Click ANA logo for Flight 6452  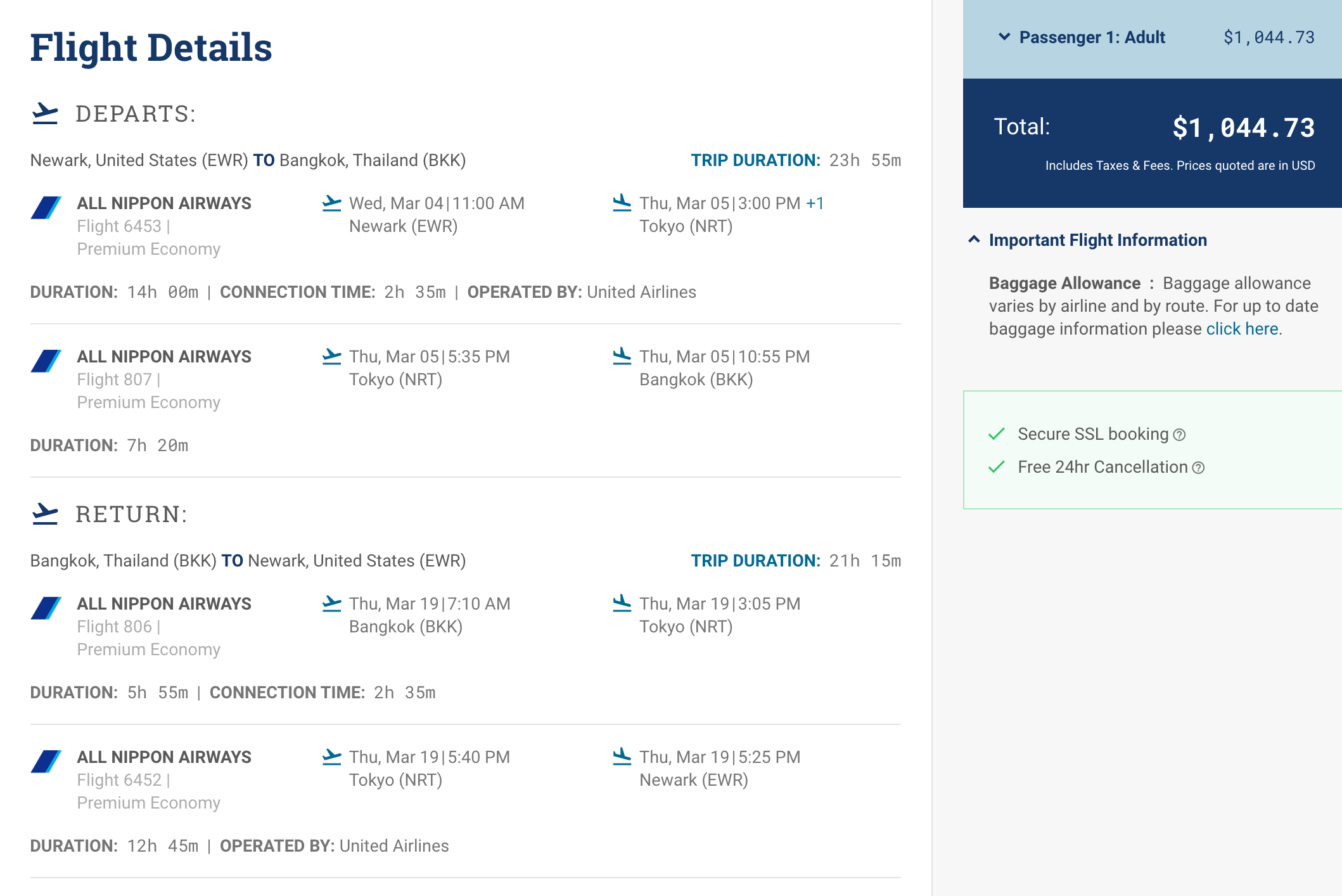(46, 762)
